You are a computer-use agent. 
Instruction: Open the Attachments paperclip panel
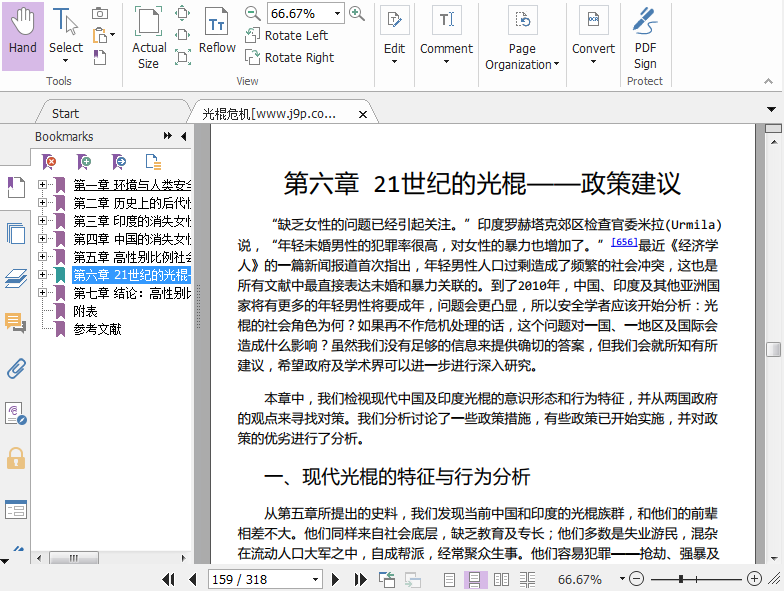coord(16,367)
